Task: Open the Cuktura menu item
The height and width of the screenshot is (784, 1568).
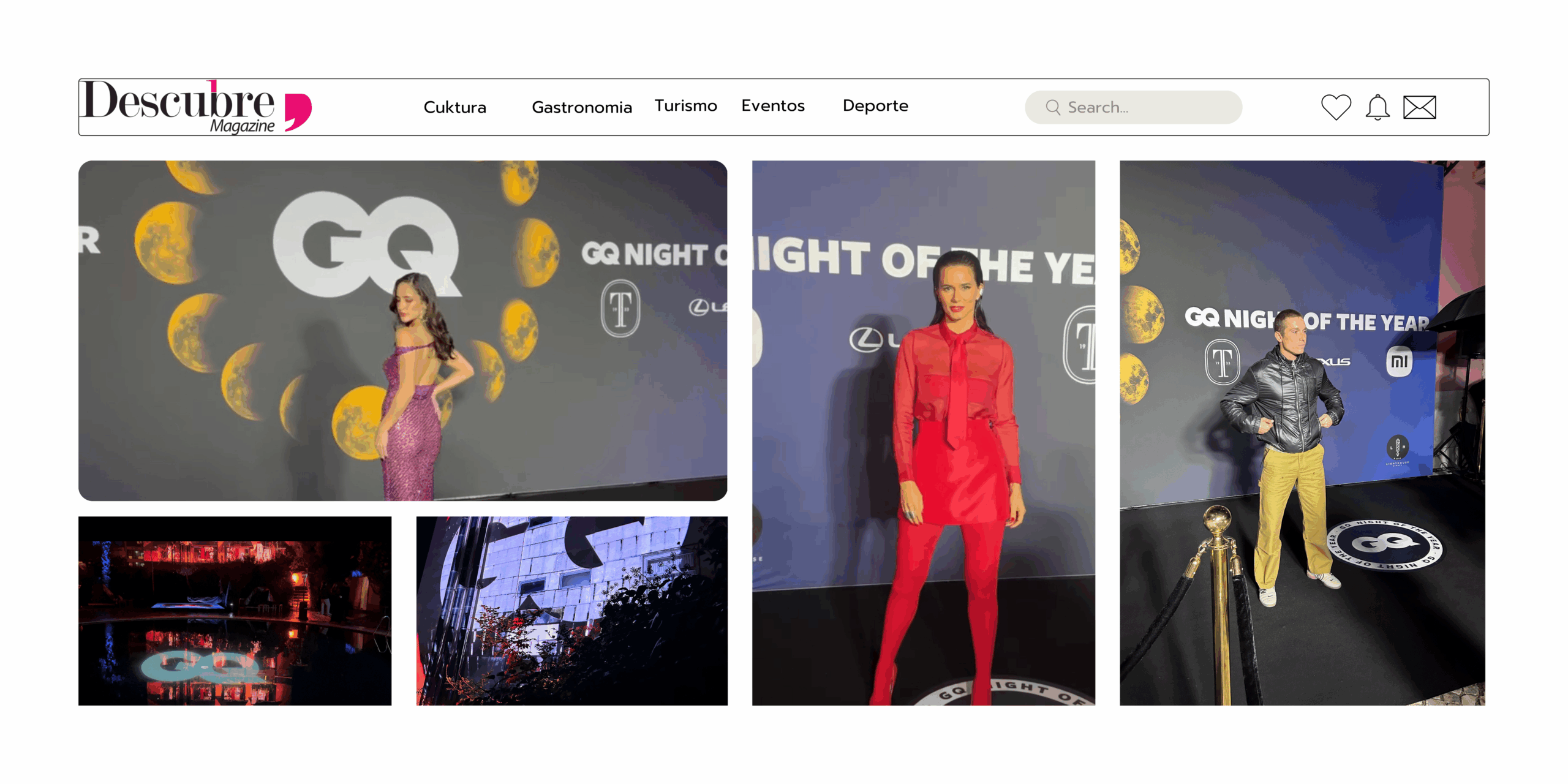Action: coord(454,107)
